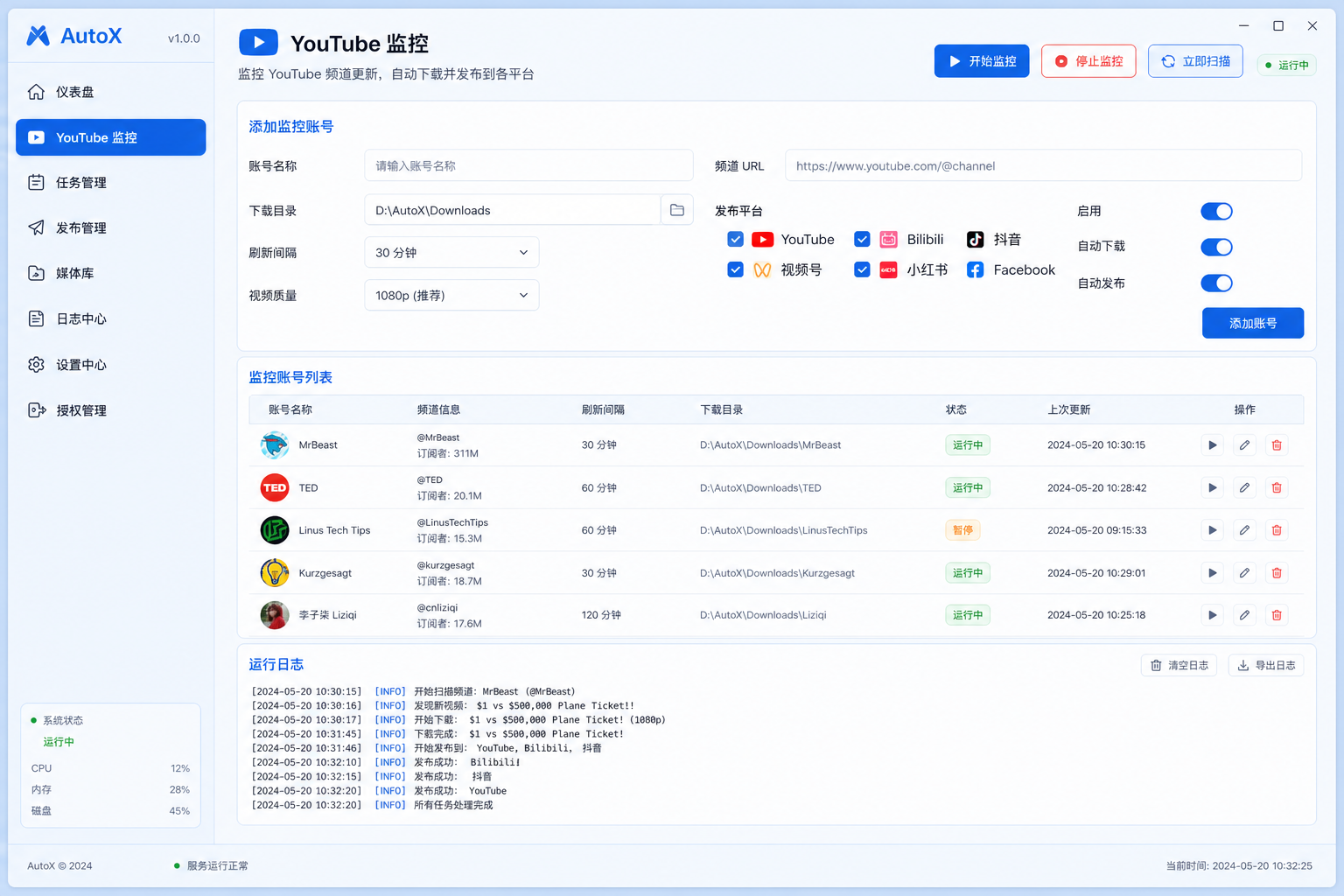The height and width of the screenshot is (896, 1344).
Task: Start monitoring the MrBeast account row
Action: pyautogui.click(x=1213, y=445)
